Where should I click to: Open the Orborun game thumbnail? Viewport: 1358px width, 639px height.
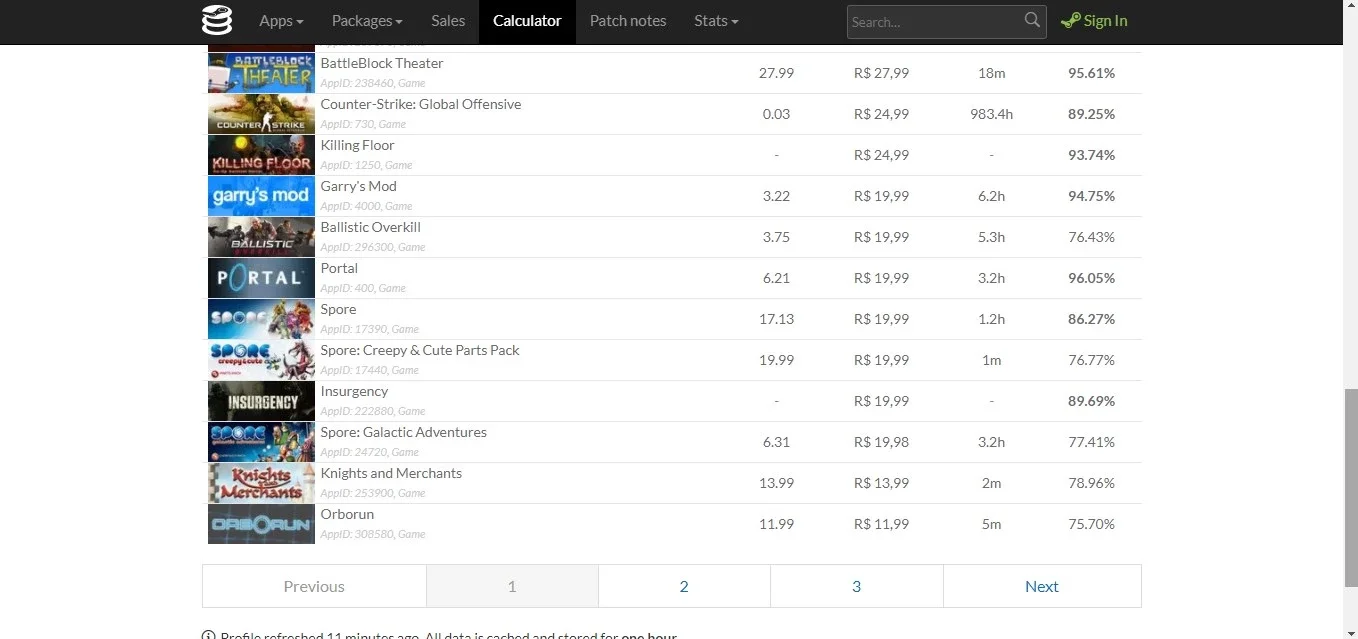[x=261, y=524]
